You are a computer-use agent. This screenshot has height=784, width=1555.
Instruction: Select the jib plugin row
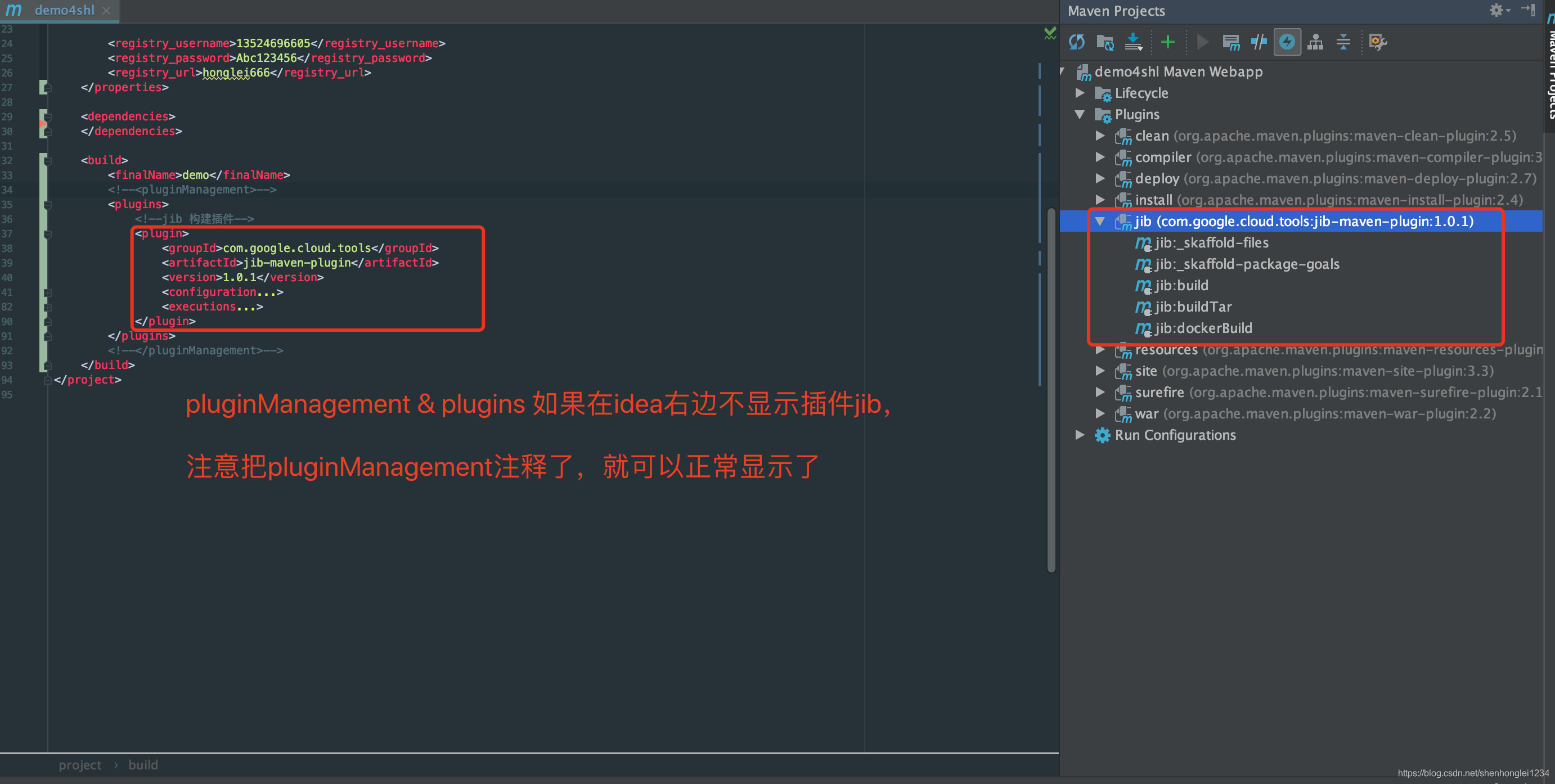tap(1301, 222)
